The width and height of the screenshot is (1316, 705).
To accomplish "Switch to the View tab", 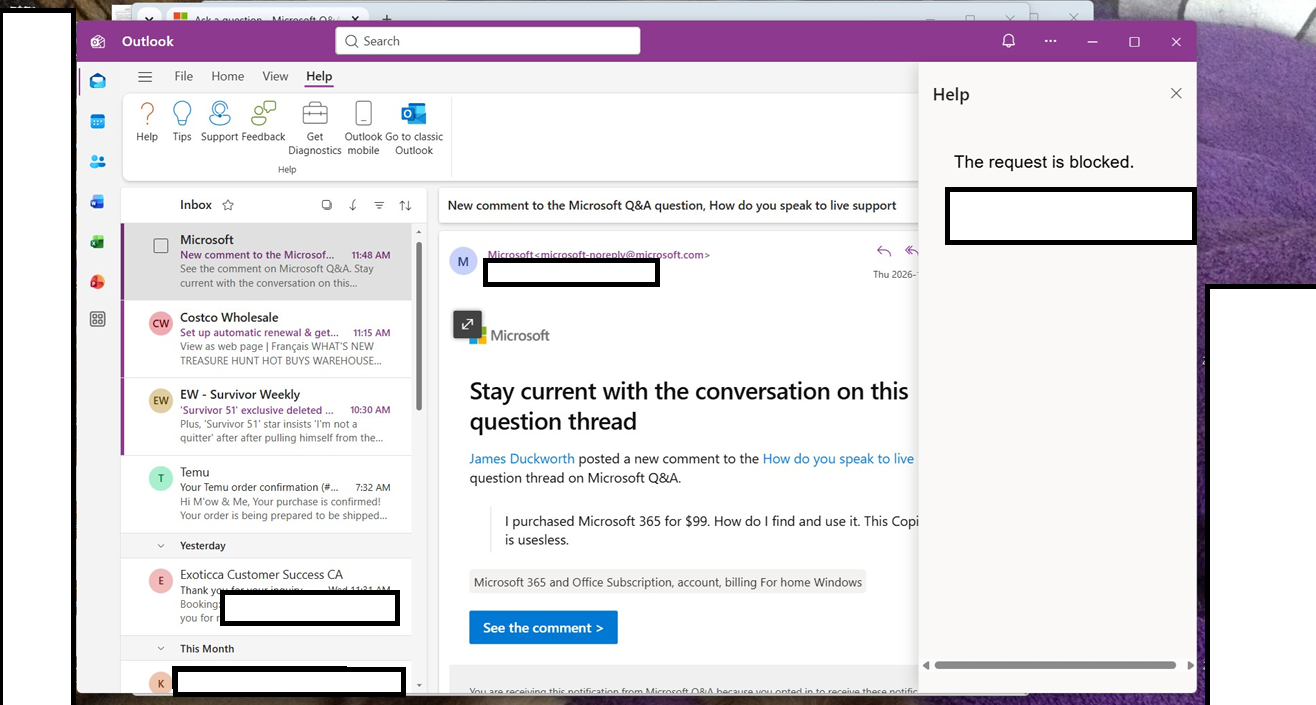I will (275, 76).
